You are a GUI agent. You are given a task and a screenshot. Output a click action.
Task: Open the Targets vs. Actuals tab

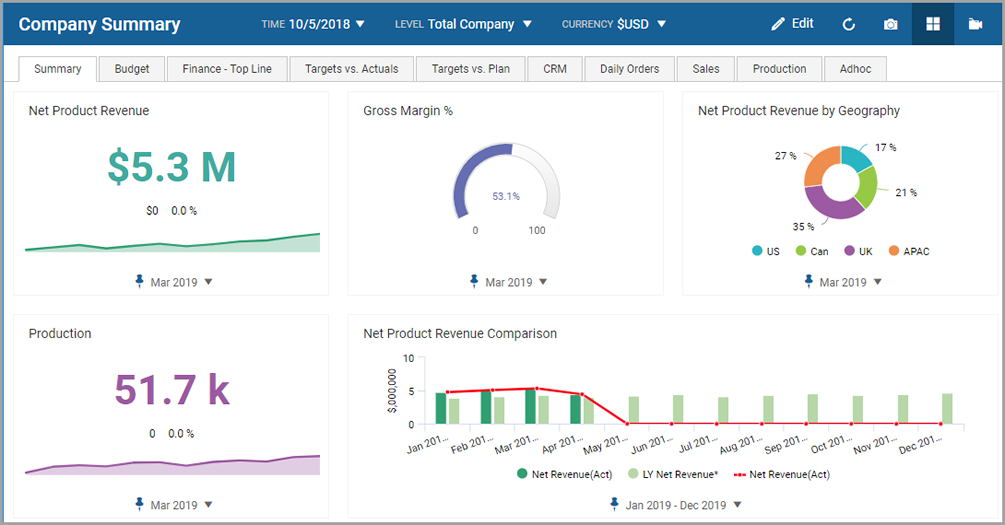point(351,69)
